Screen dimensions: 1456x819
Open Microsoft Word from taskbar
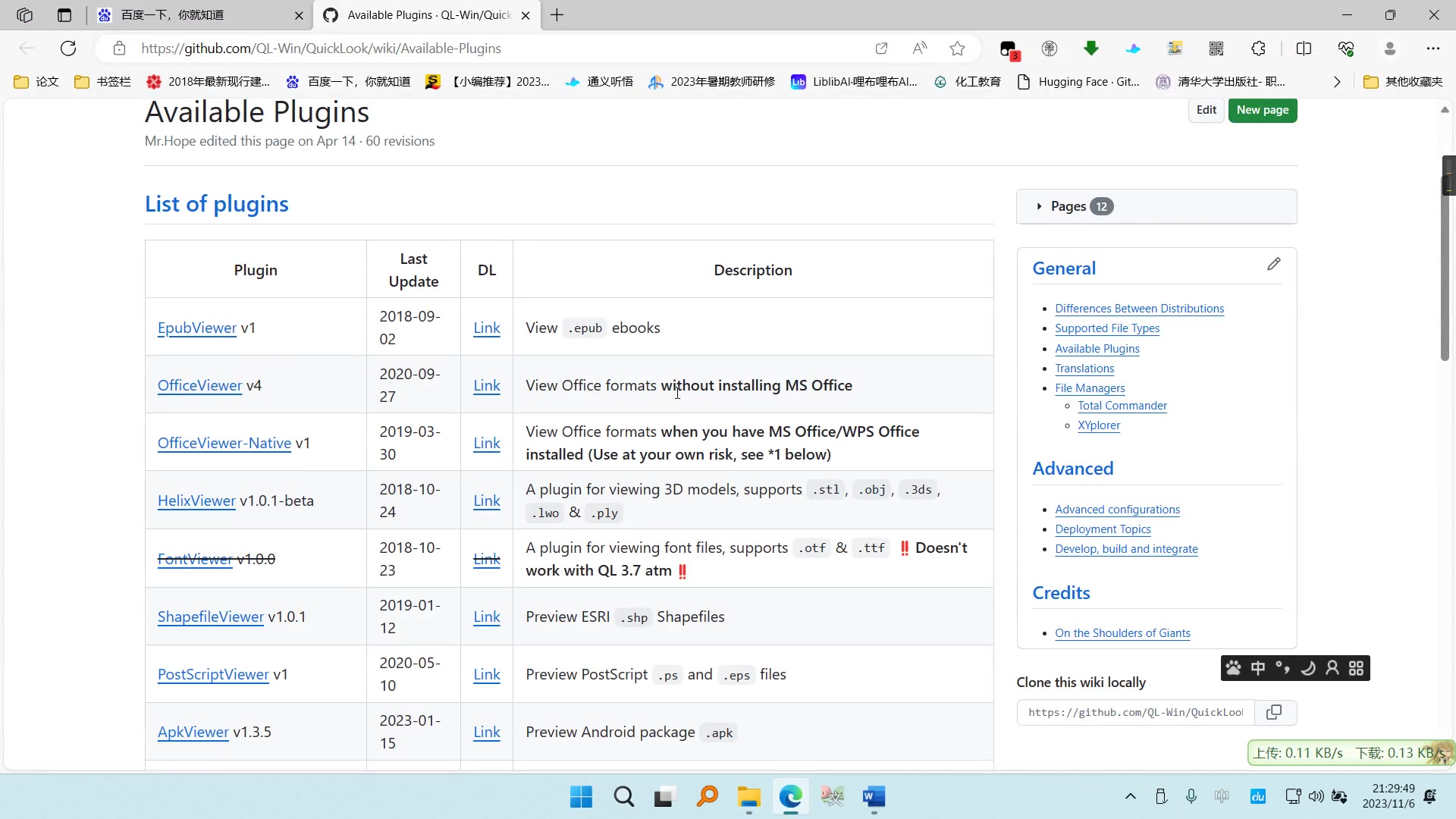pyautogui.click(x=874, y=796)
